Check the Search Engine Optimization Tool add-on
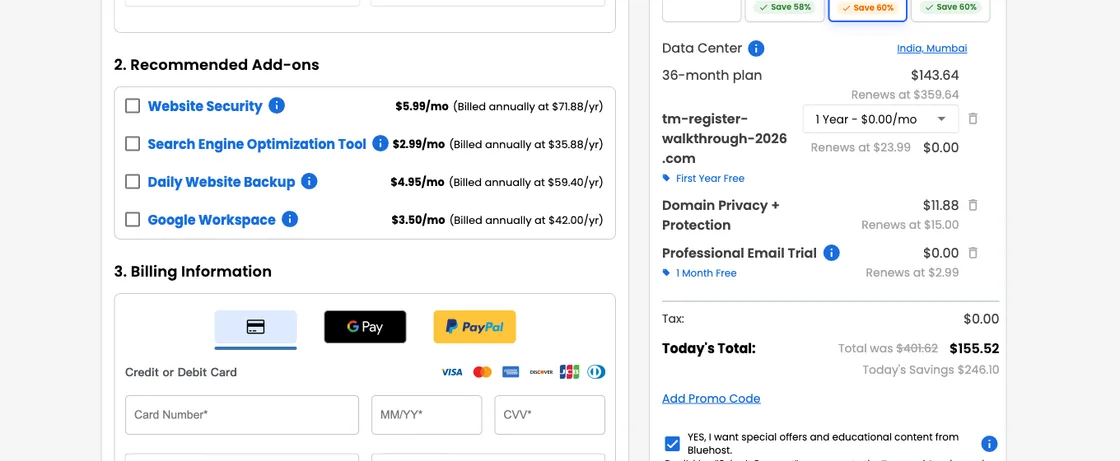The image size is (1120, 461). tap(132, 144)
